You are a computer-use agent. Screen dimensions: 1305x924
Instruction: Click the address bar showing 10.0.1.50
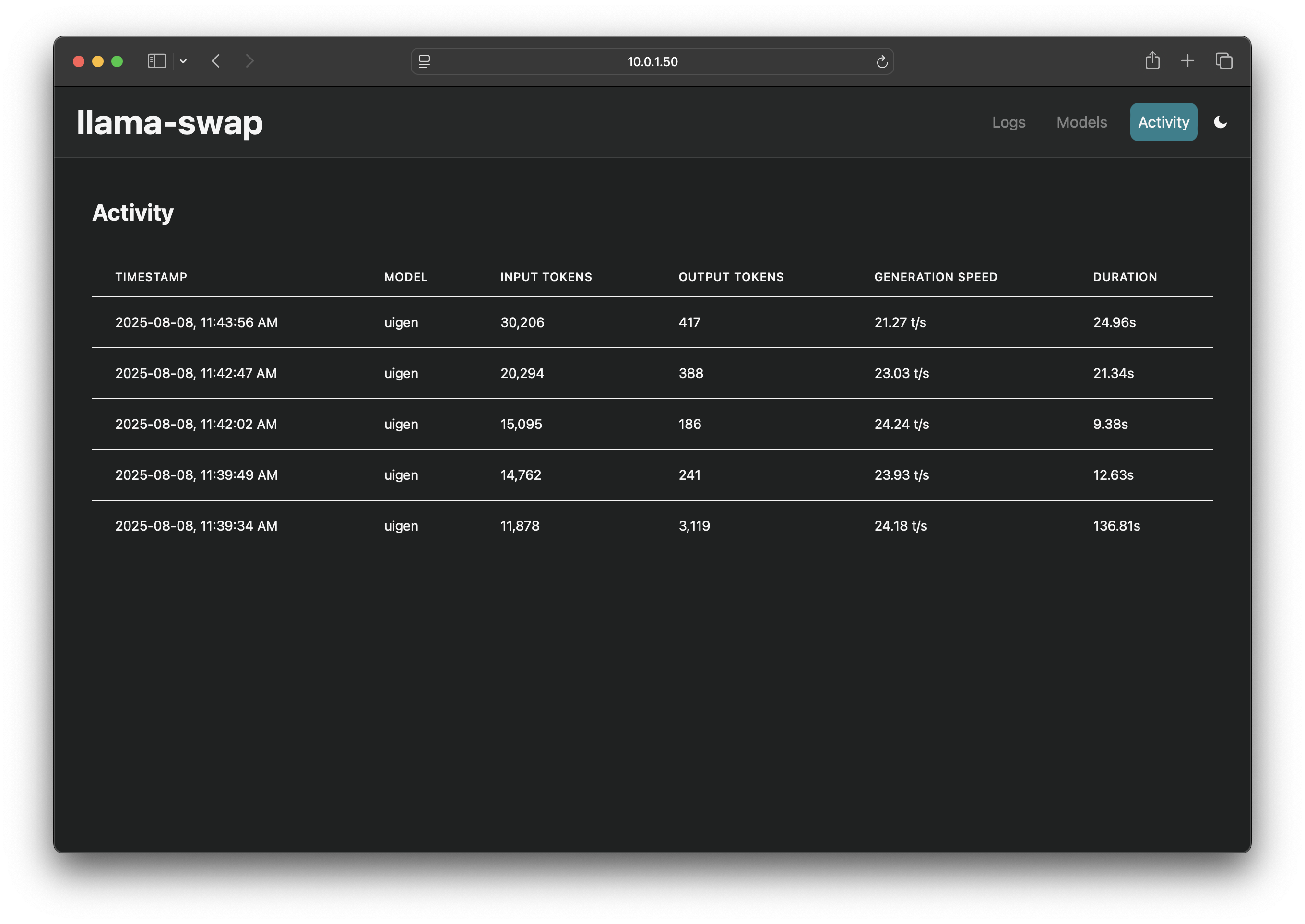click(652, 61)
